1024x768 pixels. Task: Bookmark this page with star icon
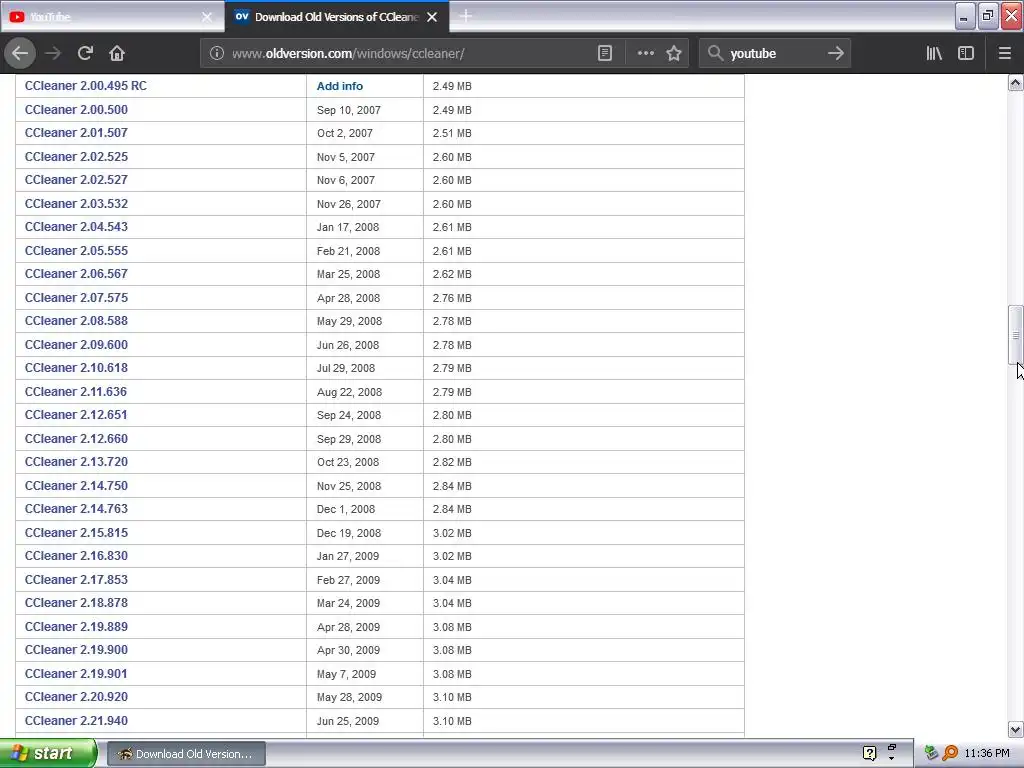674,54
